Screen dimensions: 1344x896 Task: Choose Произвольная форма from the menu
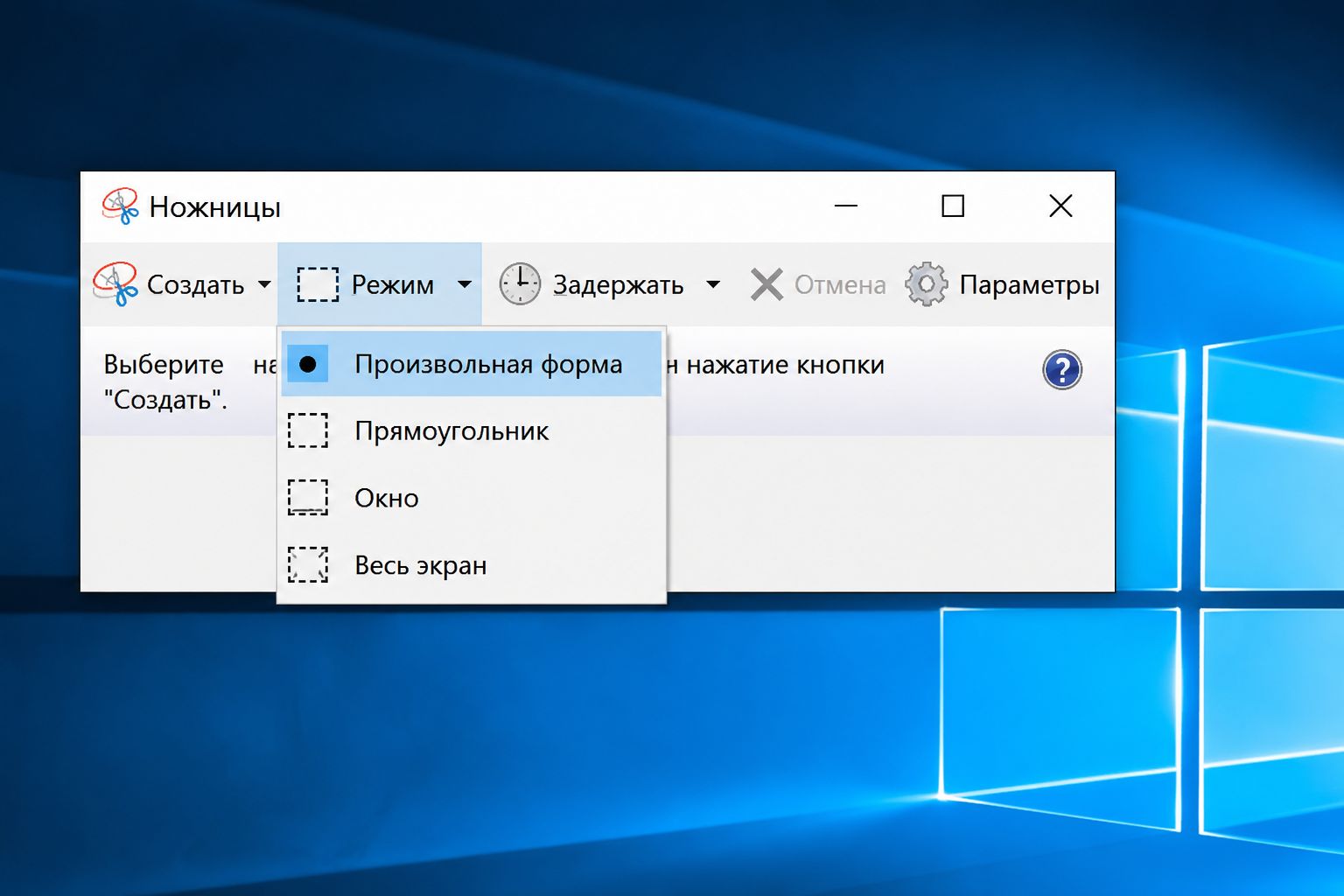coord(472,364)
